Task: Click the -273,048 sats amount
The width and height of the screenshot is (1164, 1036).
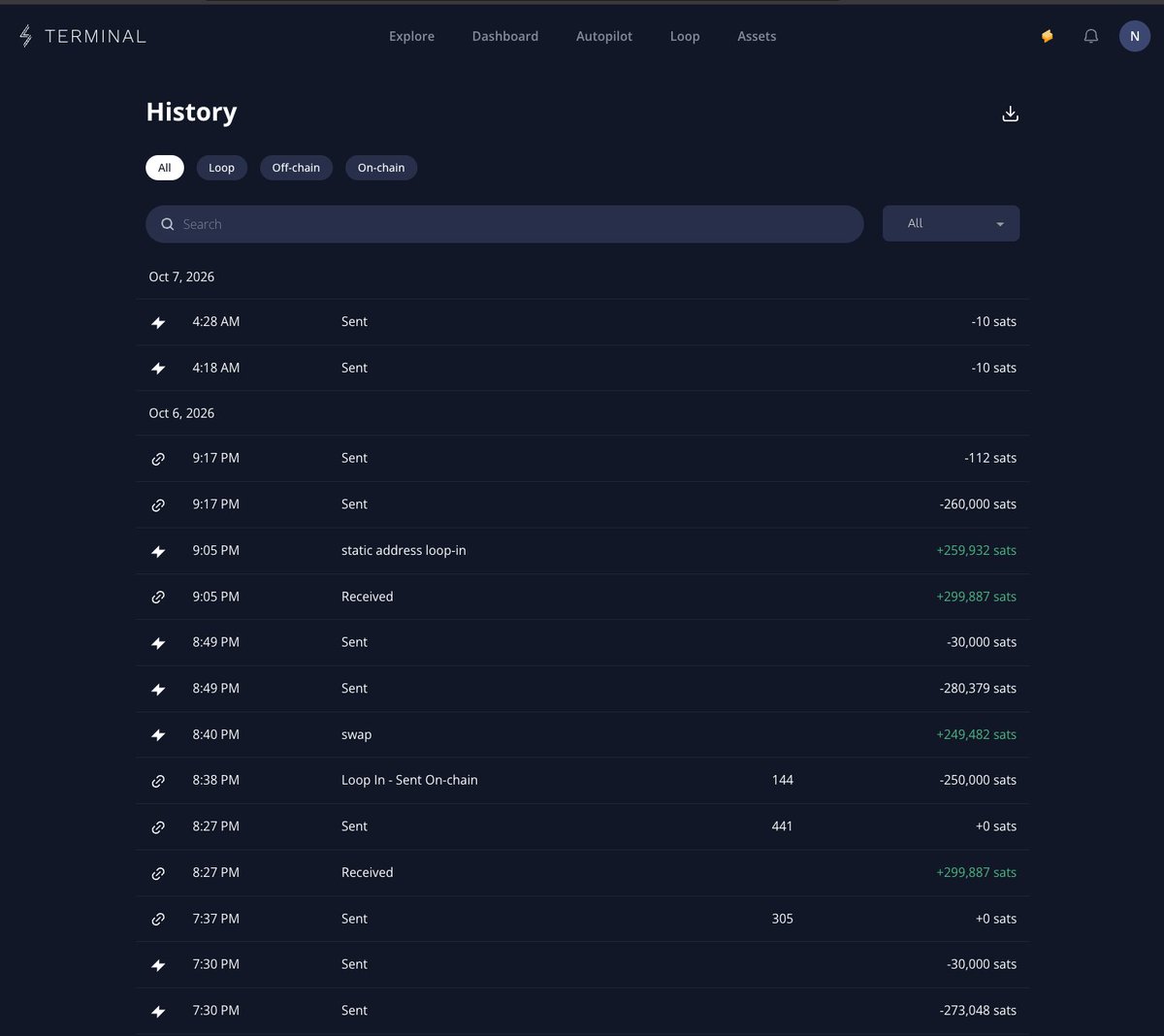Action: tap(978, 1011)
